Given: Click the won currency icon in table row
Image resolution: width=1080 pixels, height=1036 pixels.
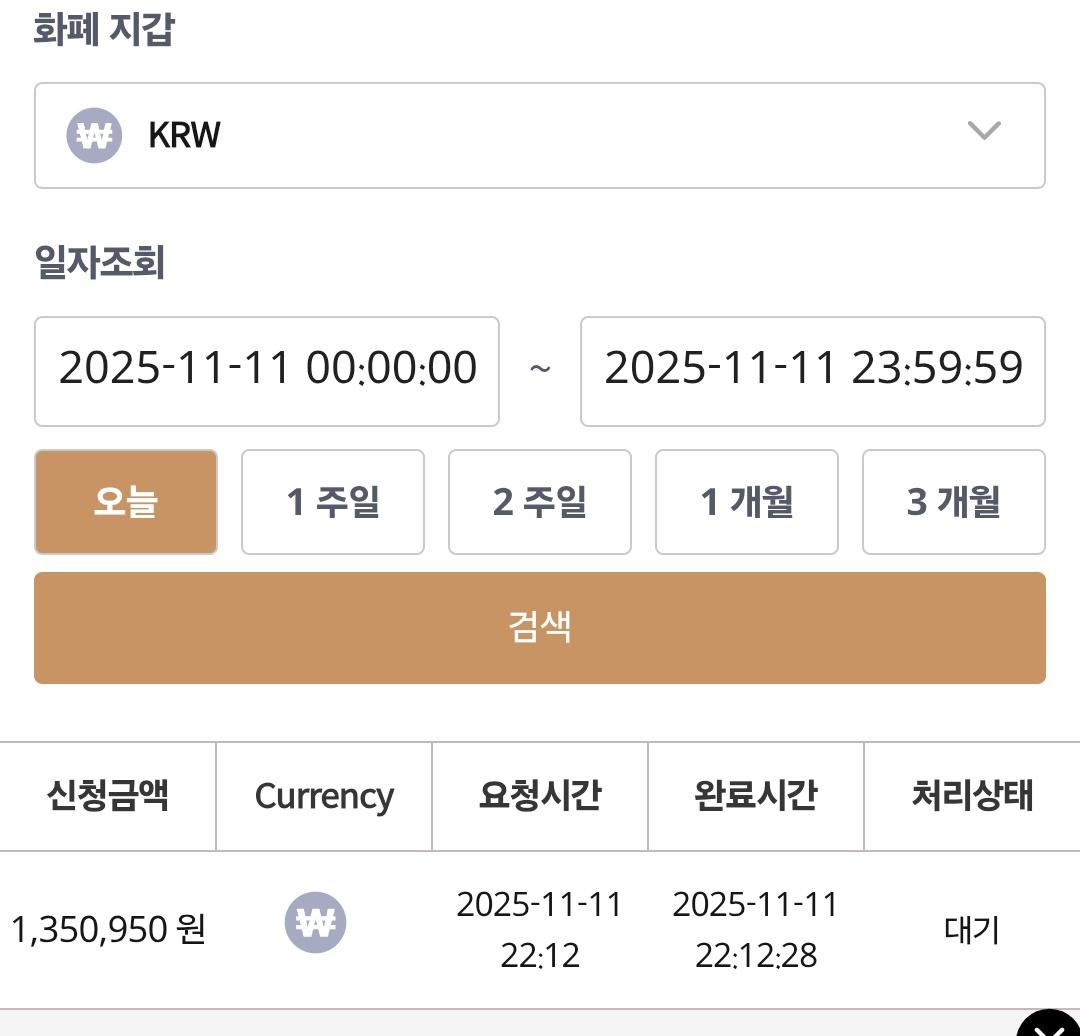Looking at the screenshot, I should tap(316, 922).
